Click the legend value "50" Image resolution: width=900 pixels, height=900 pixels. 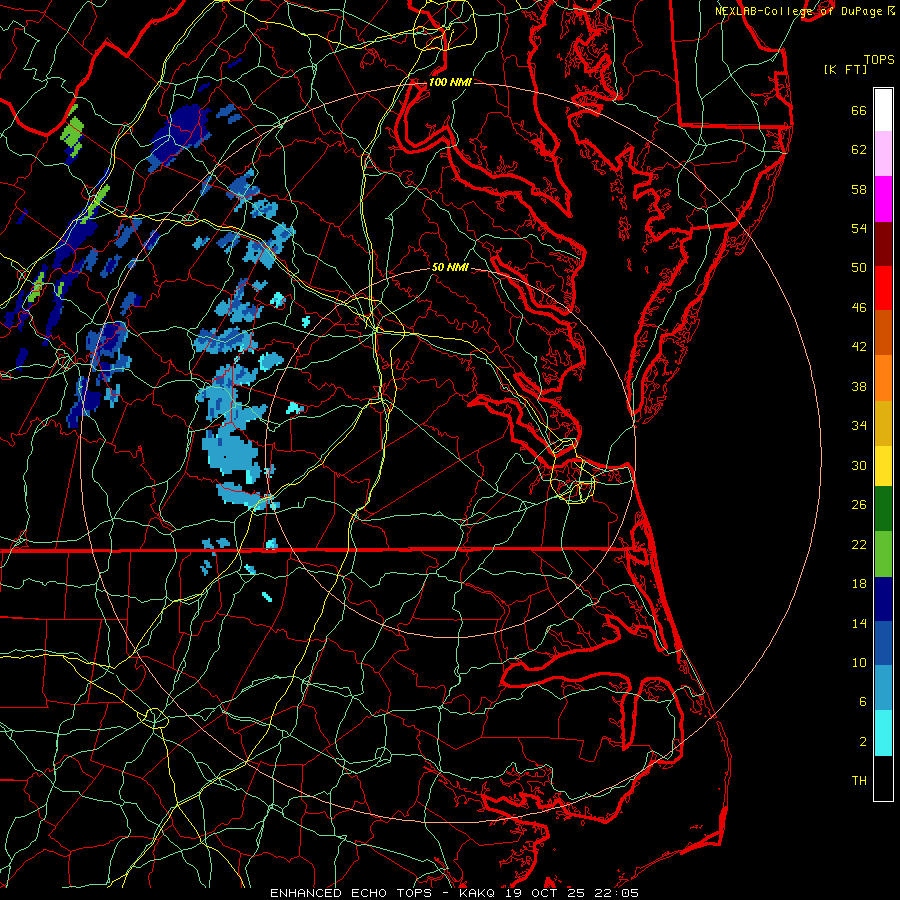859,267
